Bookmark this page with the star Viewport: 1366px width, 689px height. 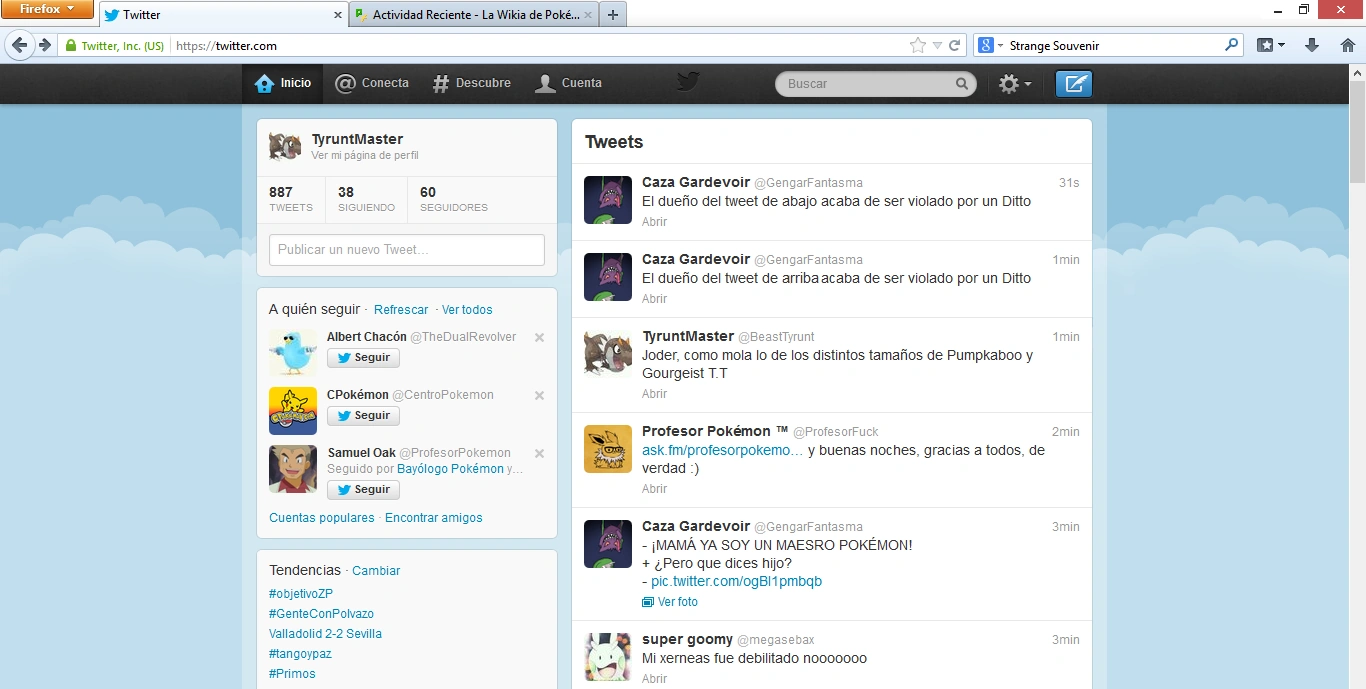(918, 45)
